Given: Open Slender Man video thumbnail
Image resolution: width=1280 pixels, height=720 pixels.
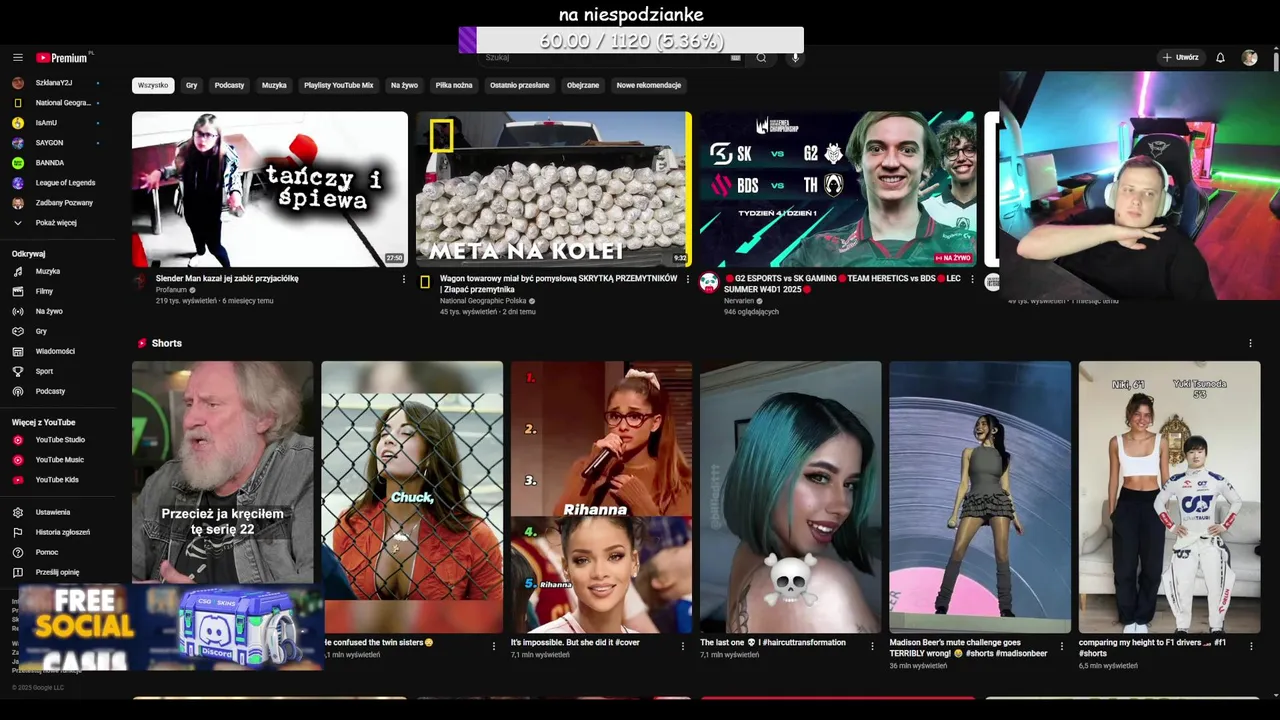Looking at the screenshot, I should tap(270, 189).
